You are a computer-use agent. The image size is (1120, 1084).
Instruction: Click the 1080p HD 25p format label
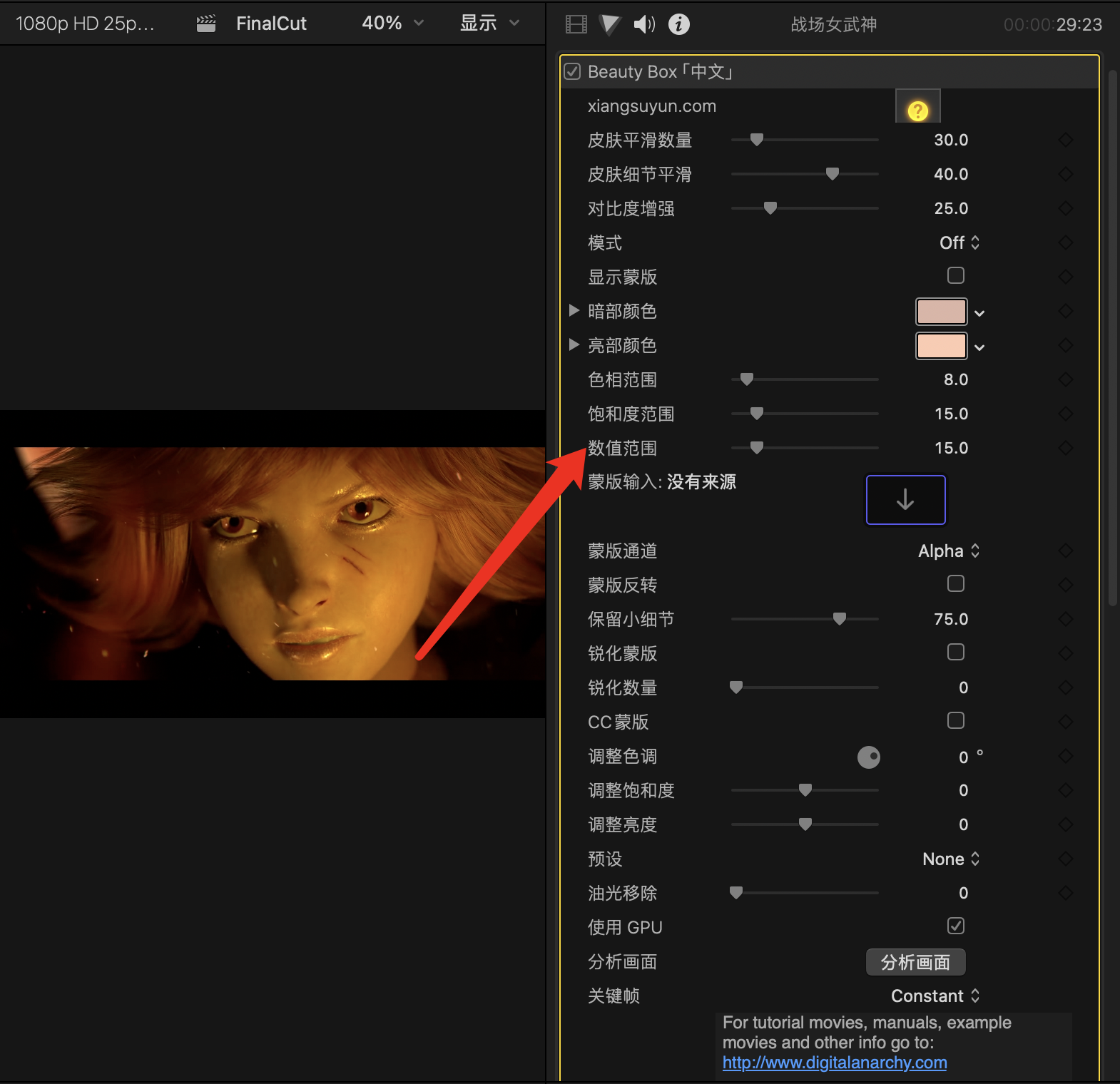(85, 24)
